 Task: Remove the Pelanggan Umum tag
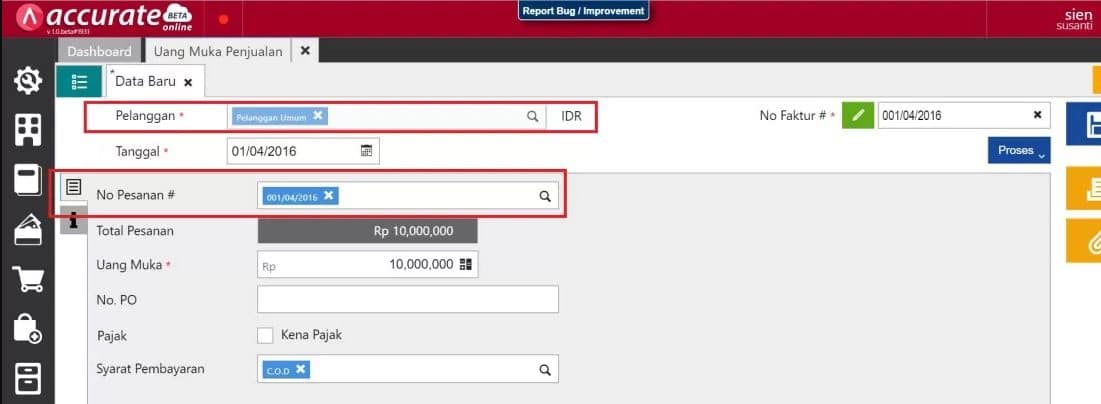(318, 115)
